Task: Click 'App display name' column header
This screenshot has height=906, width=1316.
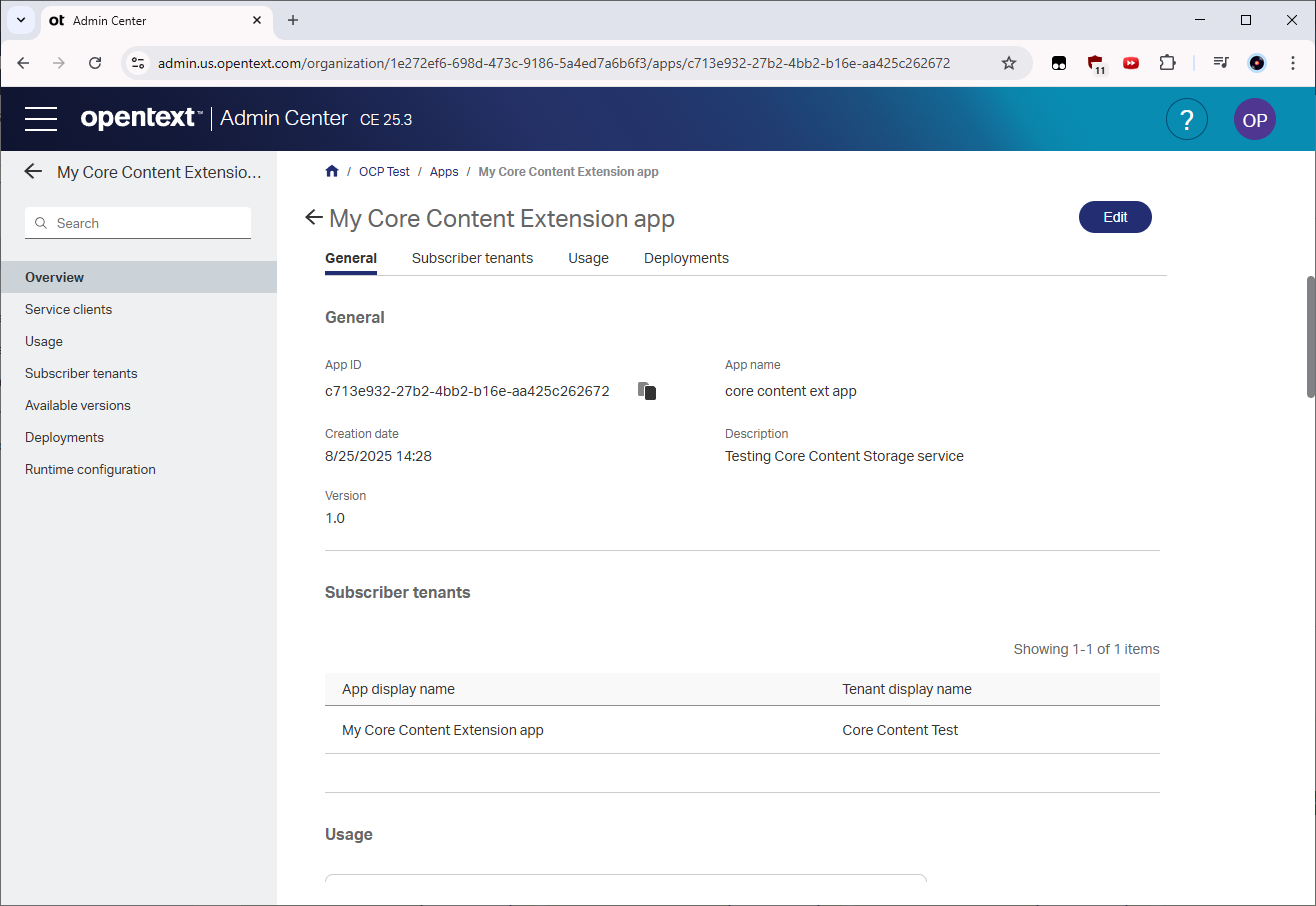Action: coord(398,689)
